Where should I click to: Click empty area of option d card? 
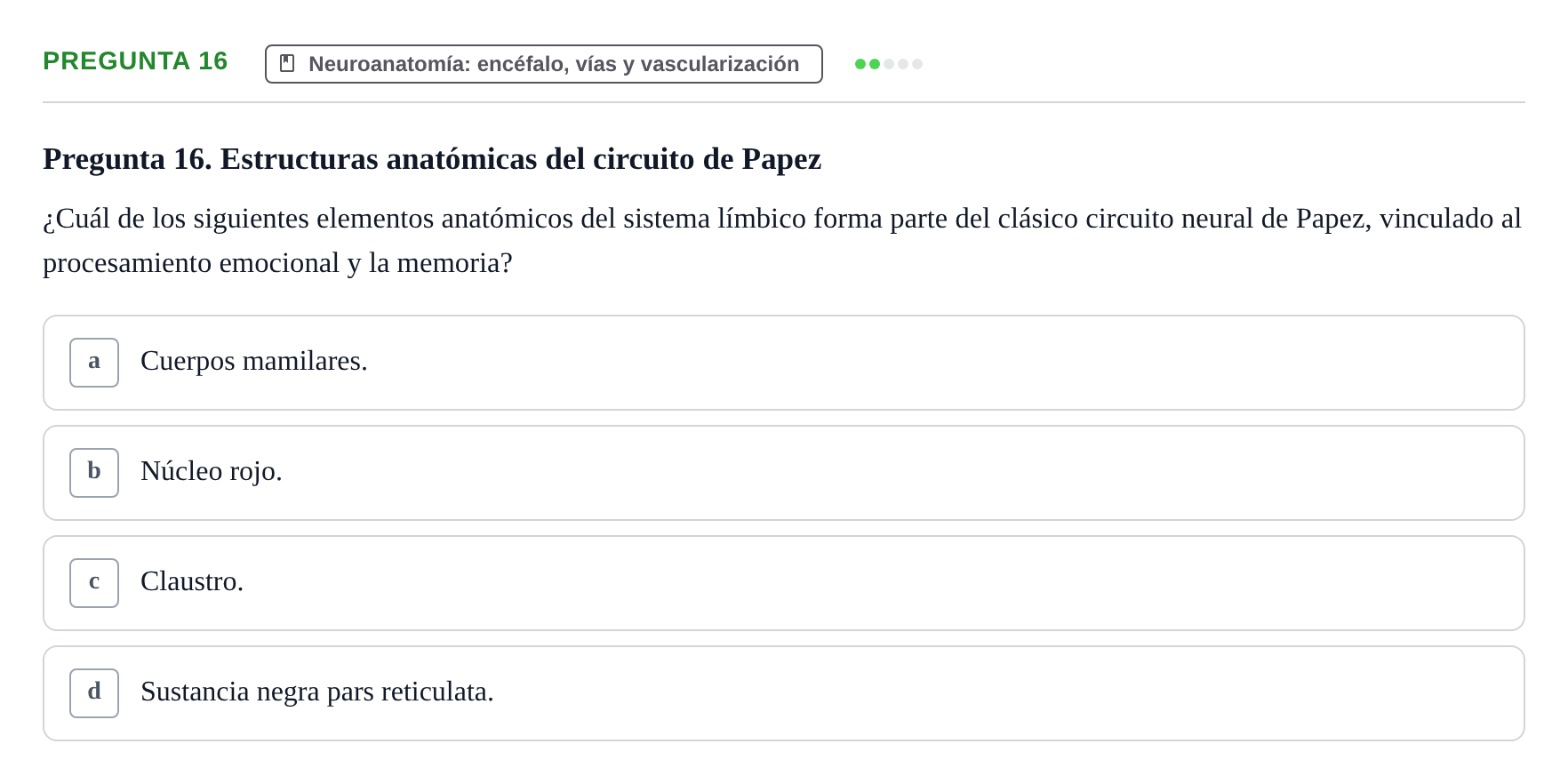click(x=1004, y=693)
